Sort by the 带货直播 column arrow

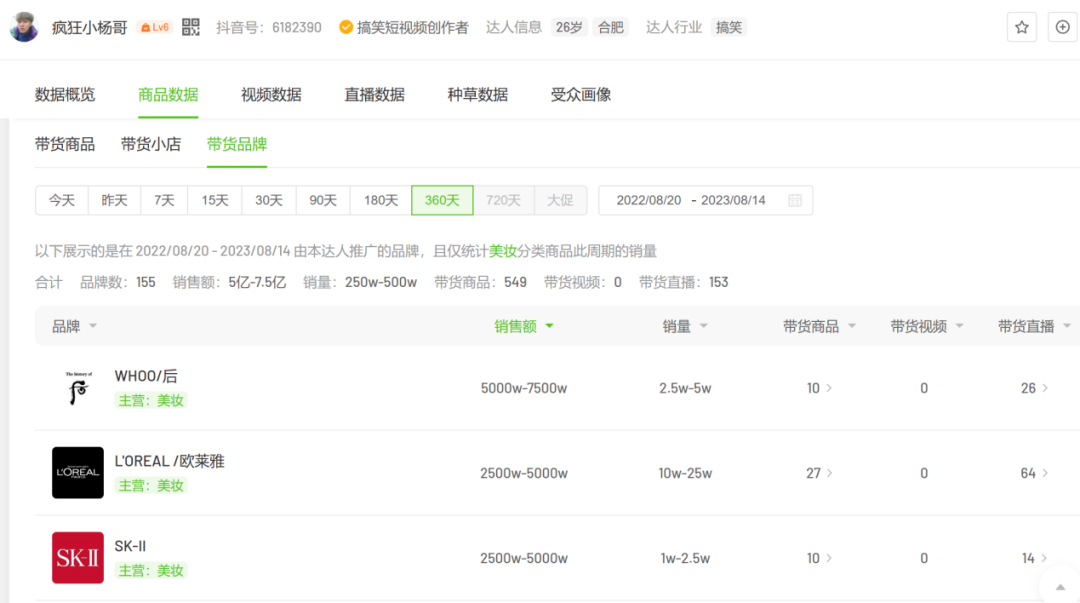pos(1067,326)
